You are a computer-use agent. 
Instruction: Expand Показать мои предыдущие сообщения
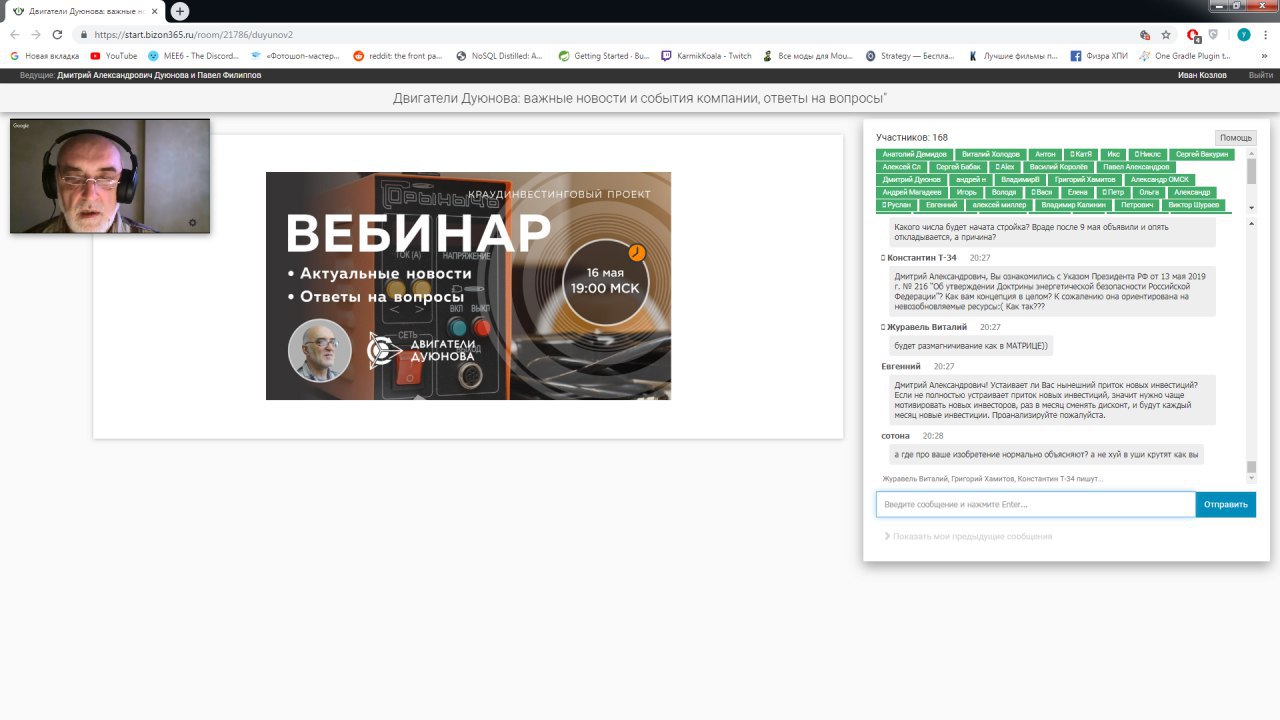pos(968,536)
